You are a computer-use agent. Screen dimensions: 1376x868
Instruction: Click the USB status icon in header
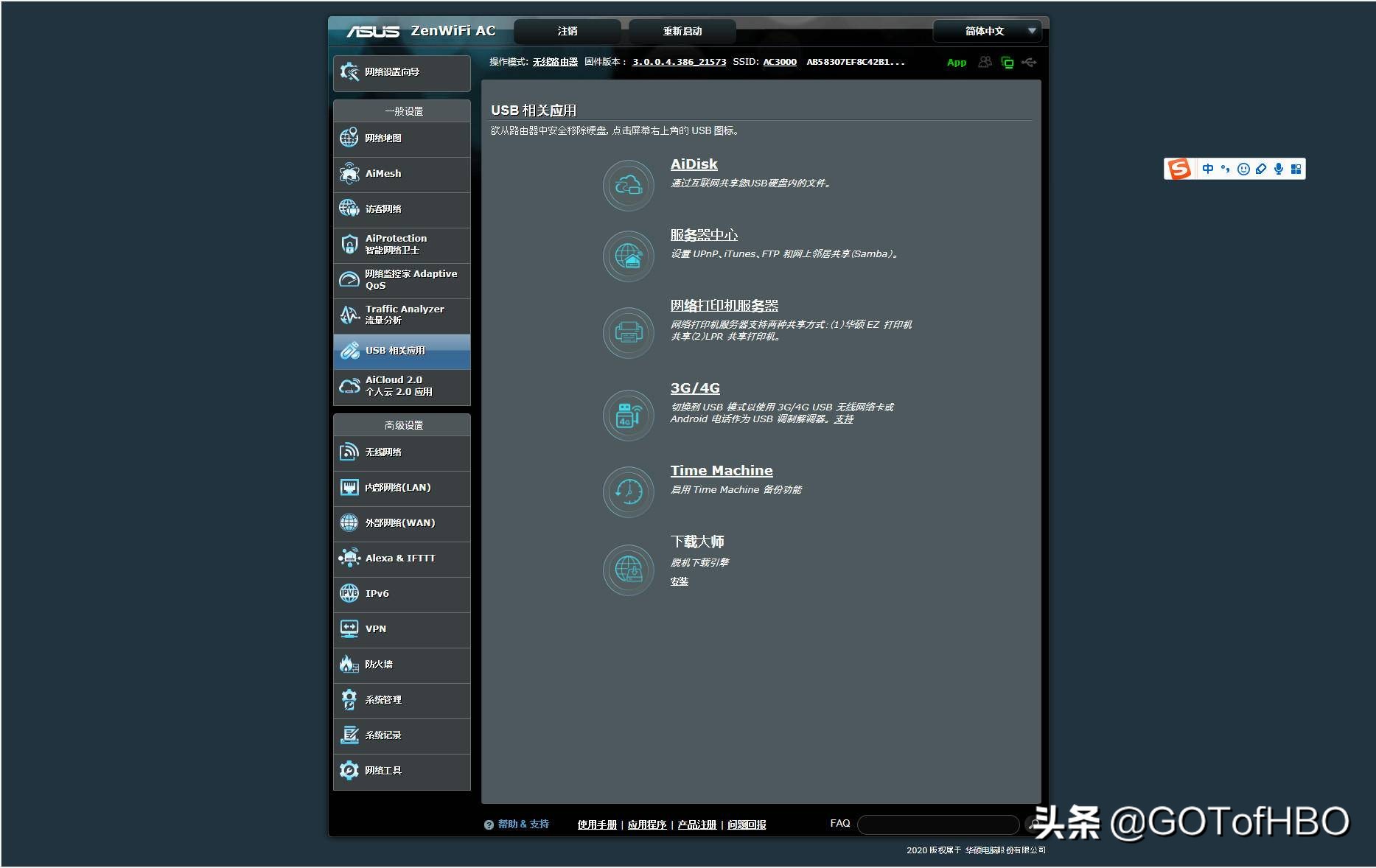pos(1029,63)
